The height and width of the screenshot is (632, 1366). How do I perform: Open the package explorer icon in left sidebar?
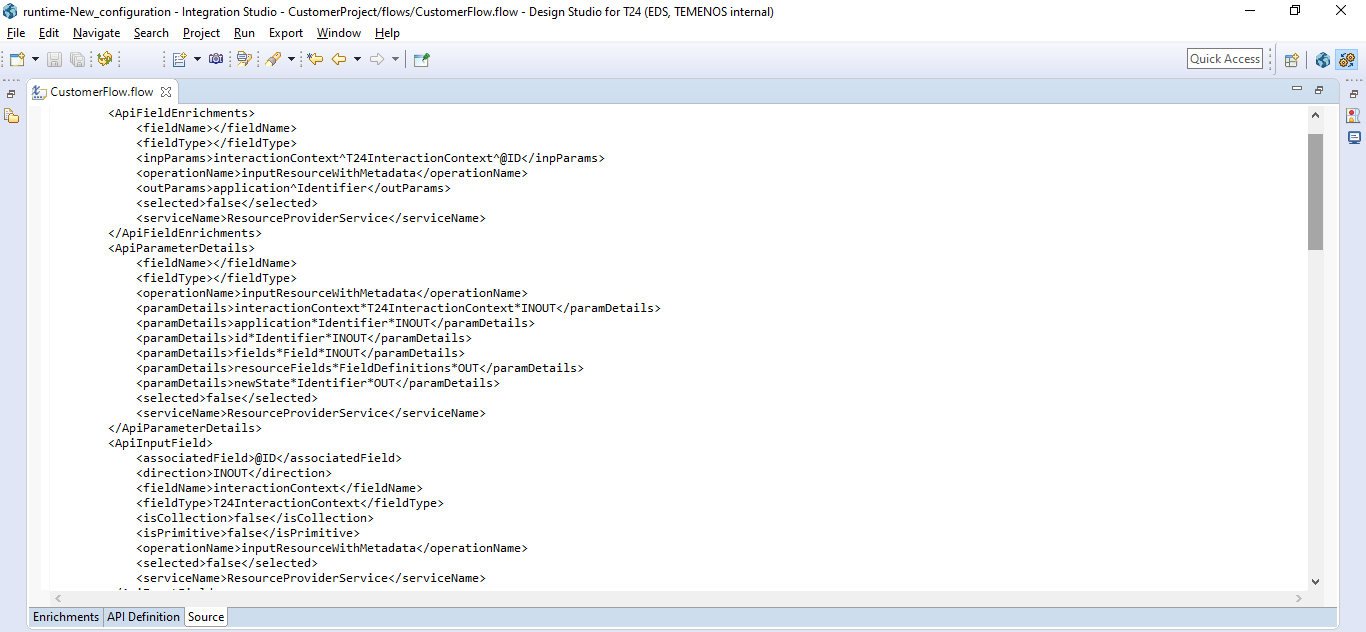click(12, 116)
